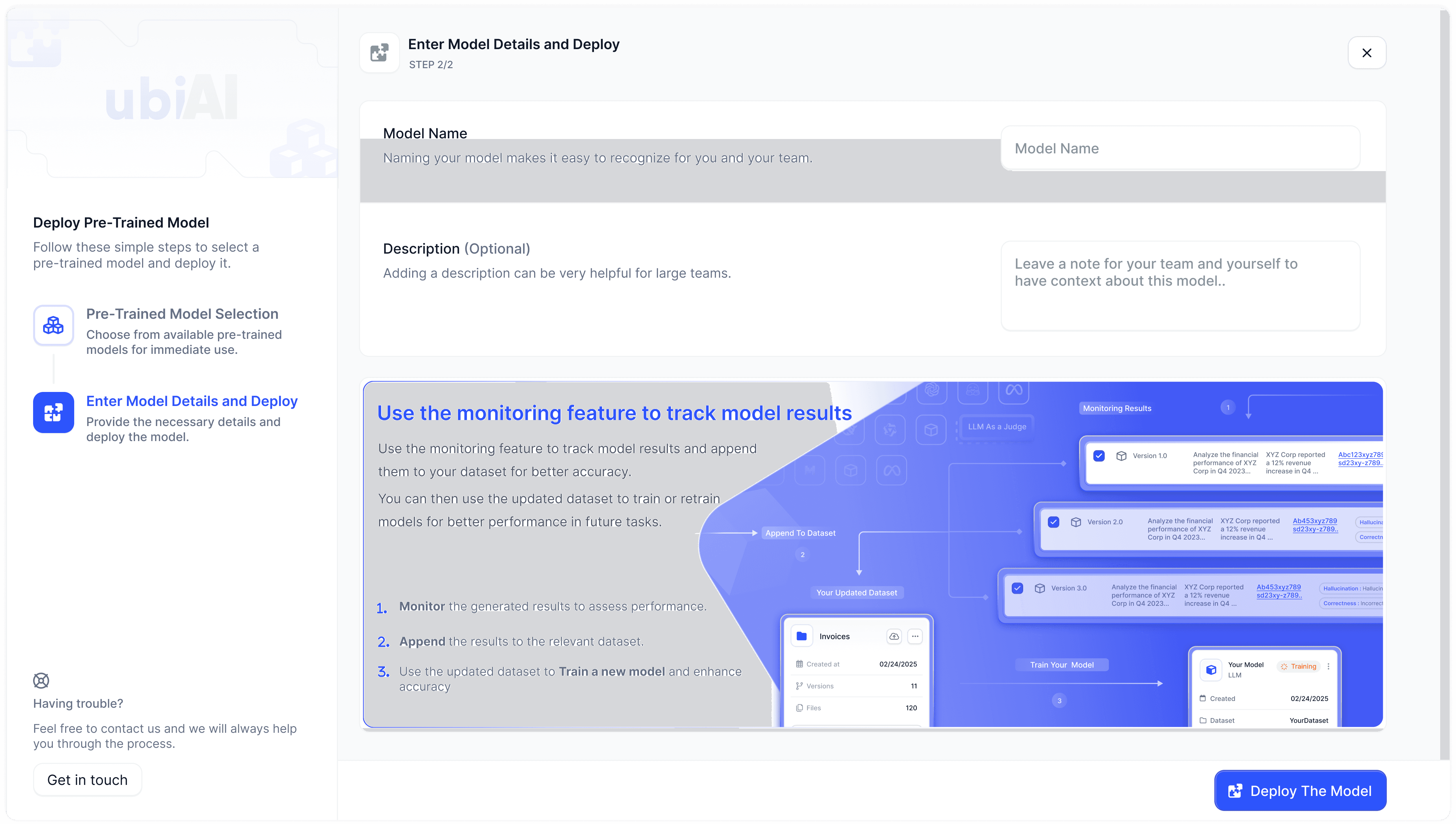The image size is (1456, 824).
Task: Click the blue Invoices folder icon
Action: point(801,636)
